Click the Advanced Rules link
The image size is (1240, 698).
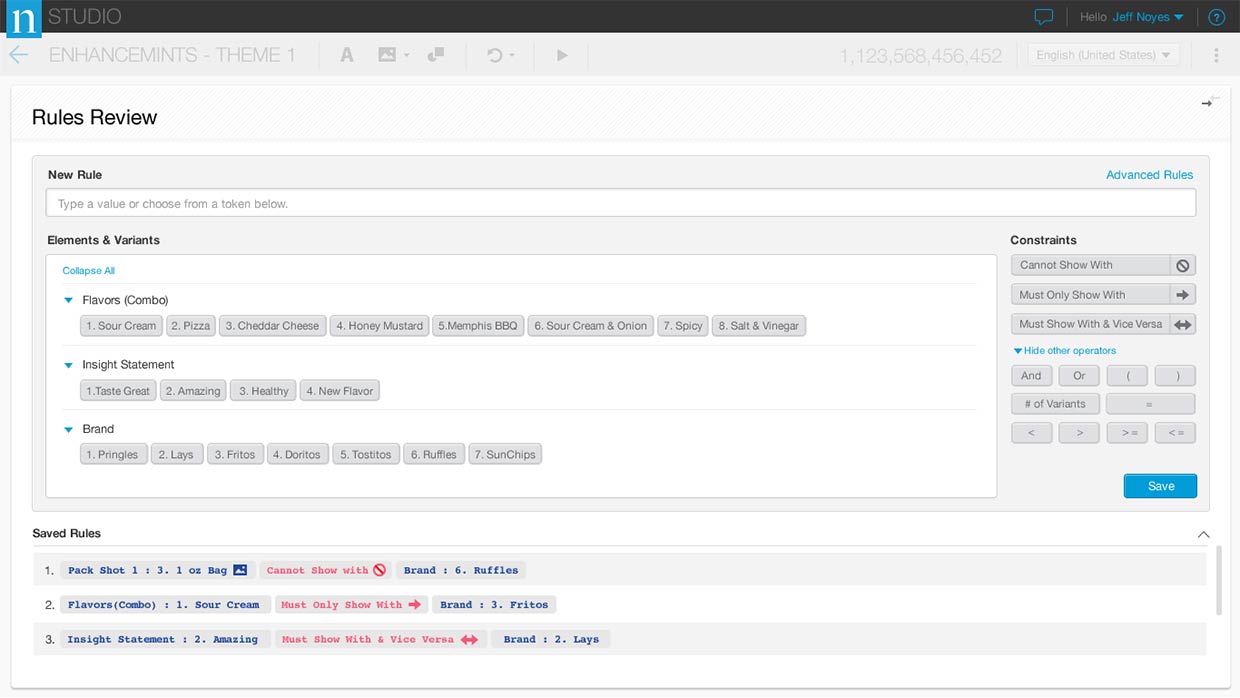pos(1149,175)
